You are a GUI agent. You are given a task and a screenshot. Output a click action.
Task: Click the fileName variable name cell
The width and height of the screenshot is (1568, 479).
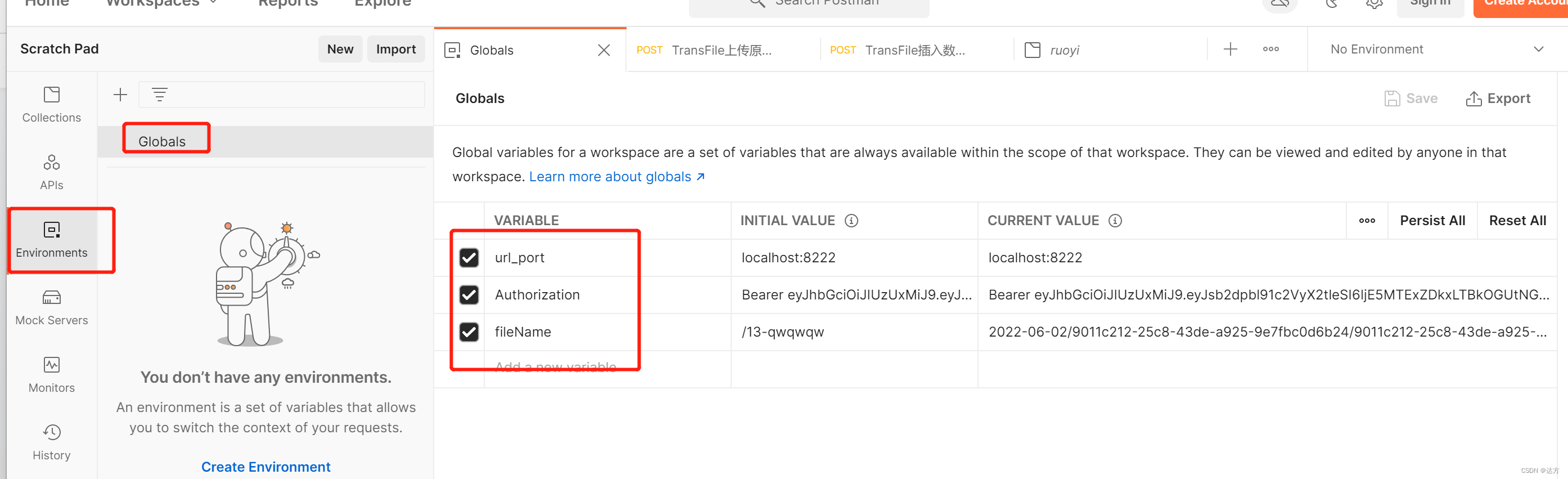pyautogui.click(x=607, y=332)
